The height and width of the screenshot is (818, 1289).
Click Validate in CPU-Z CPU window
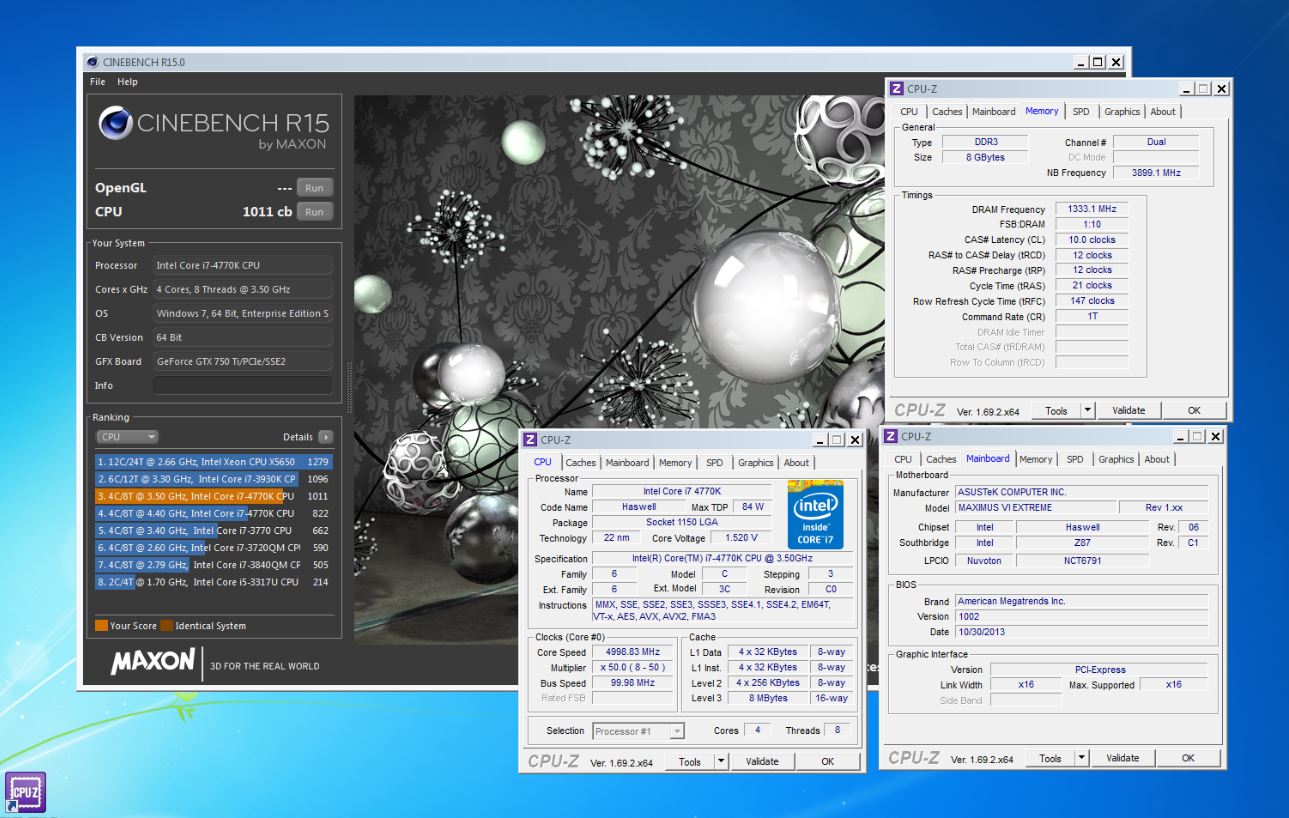click(762, 761)
